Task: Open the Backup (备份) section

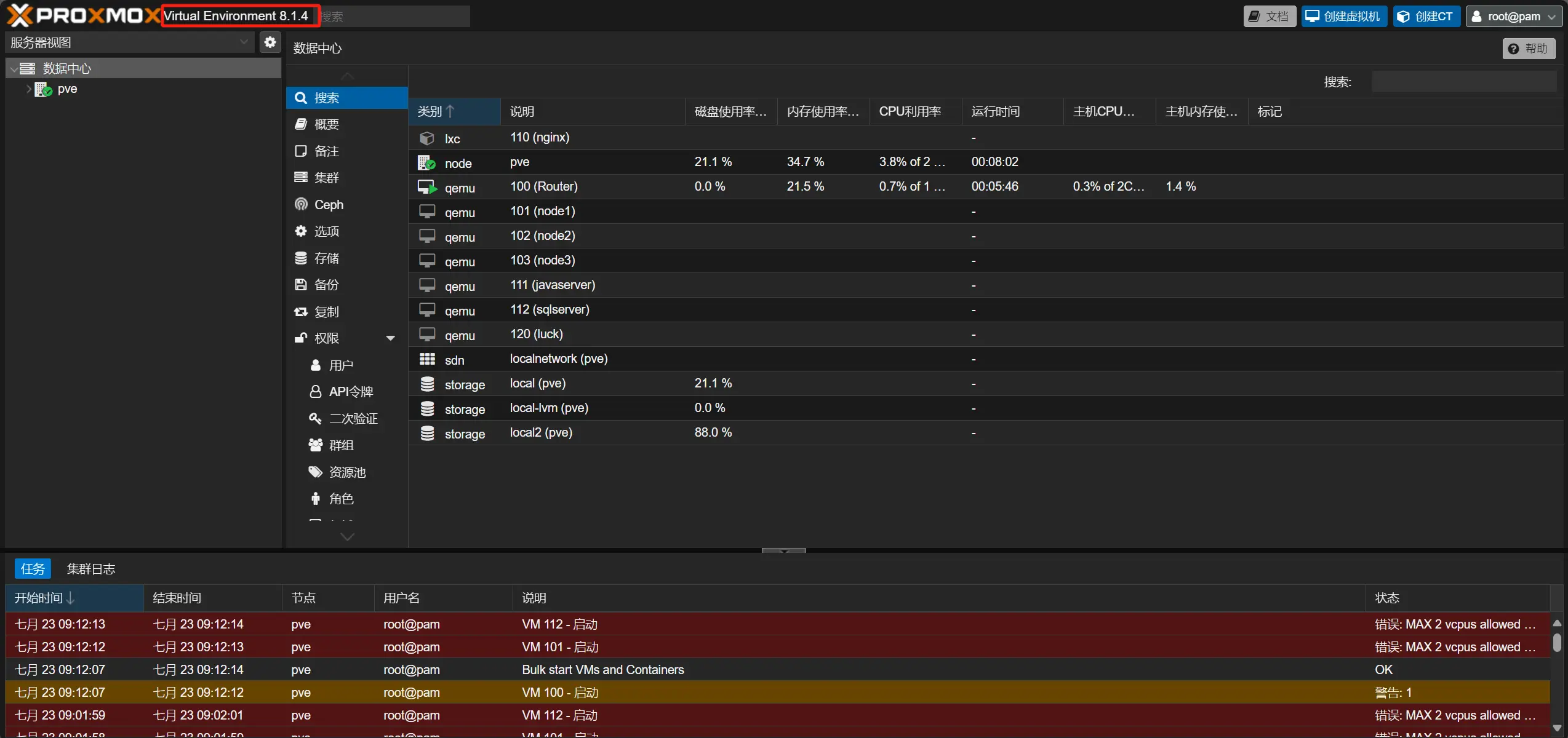Action: (326, 285)
